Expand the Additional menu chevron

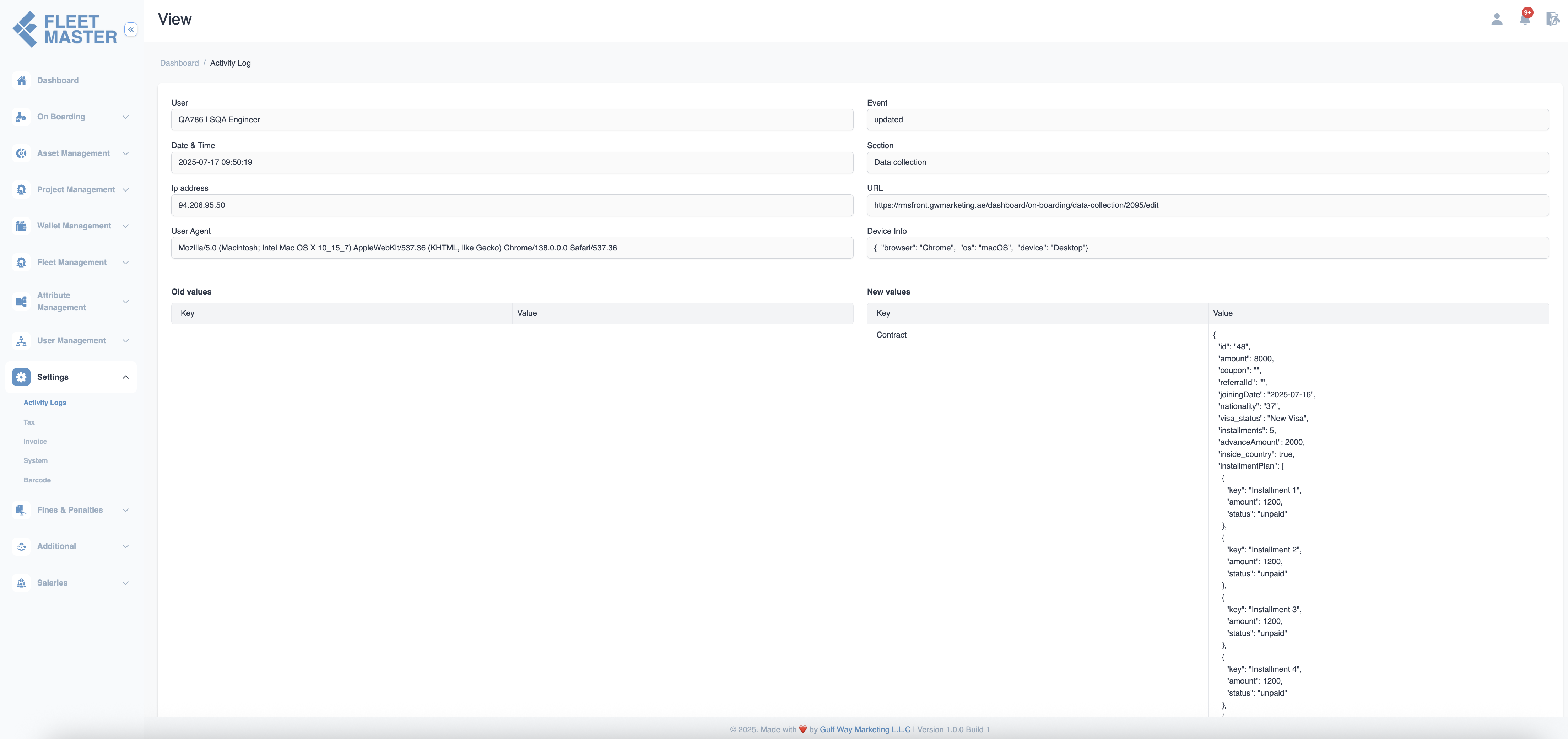point(125,546)
